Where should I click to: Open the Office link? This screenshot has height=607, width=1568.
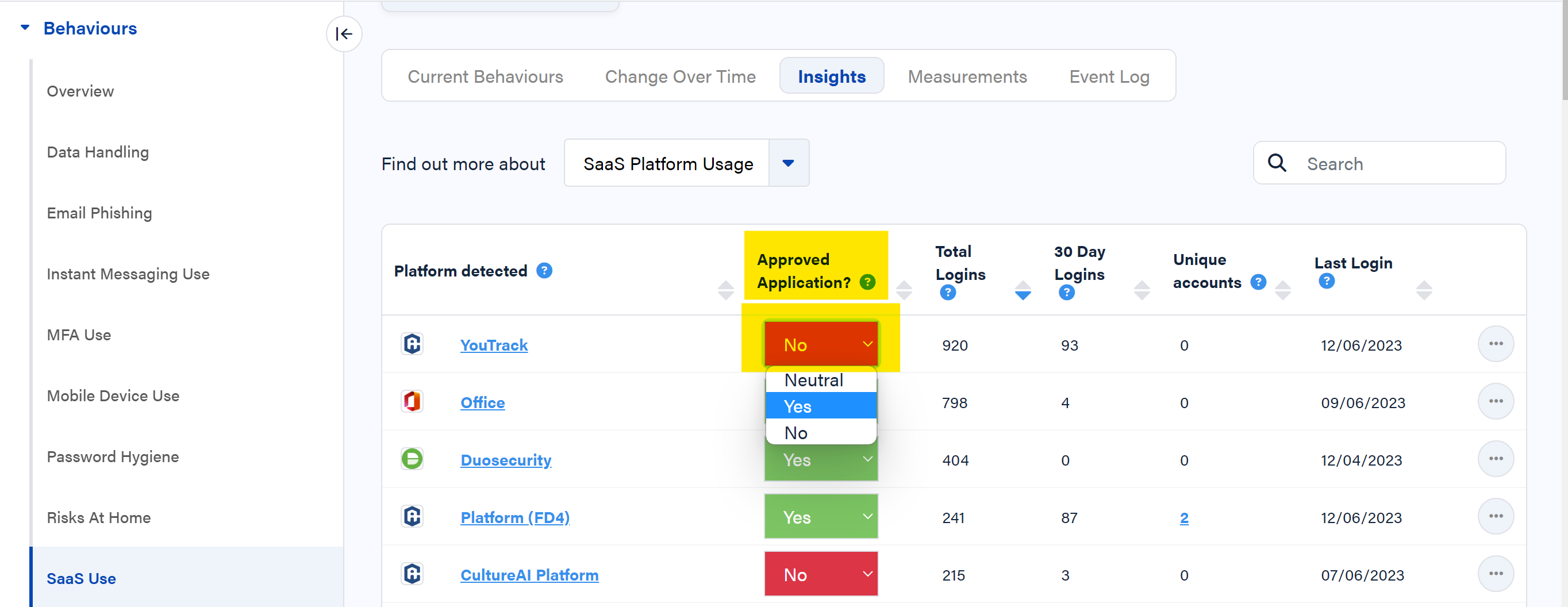[x=482, y=402]
